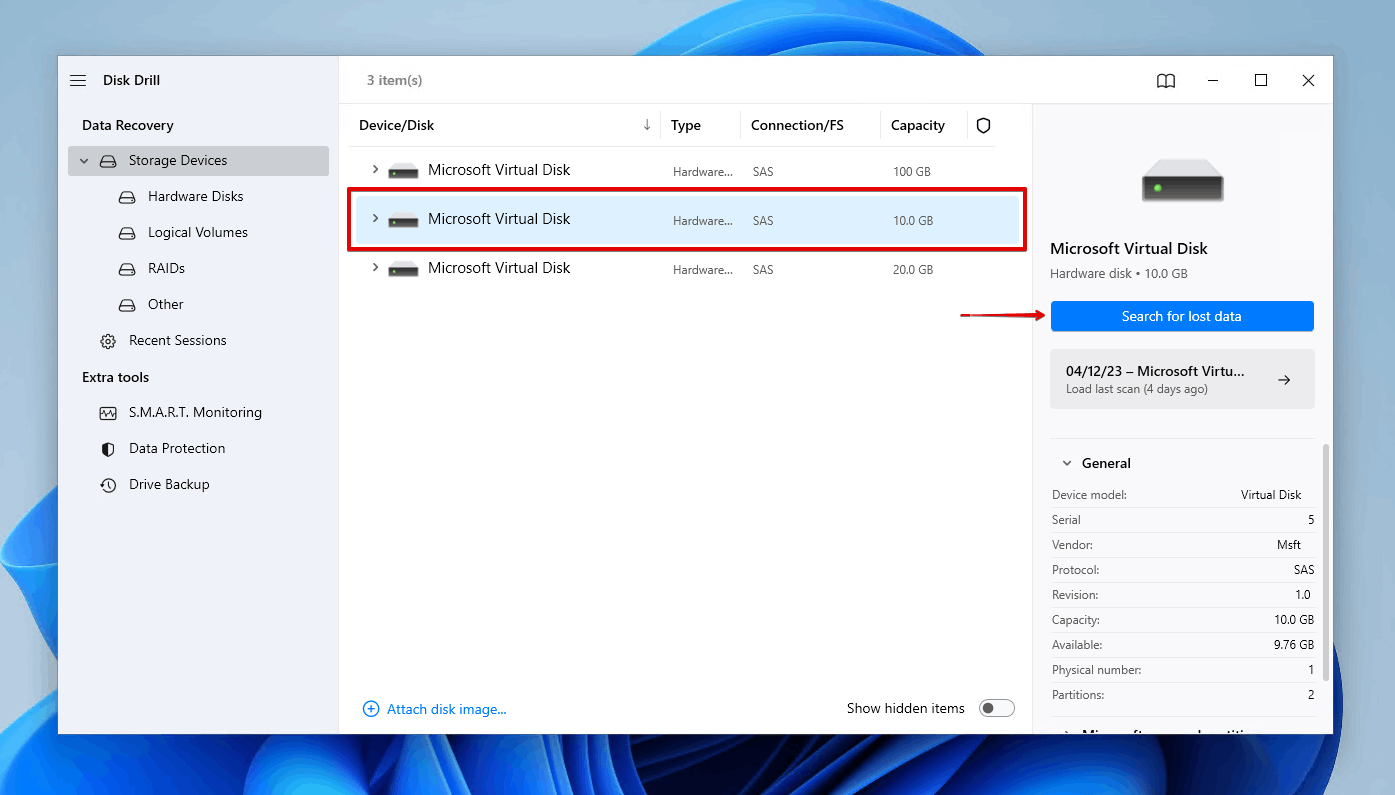Click Extra tools section heading

coord(115,378)
